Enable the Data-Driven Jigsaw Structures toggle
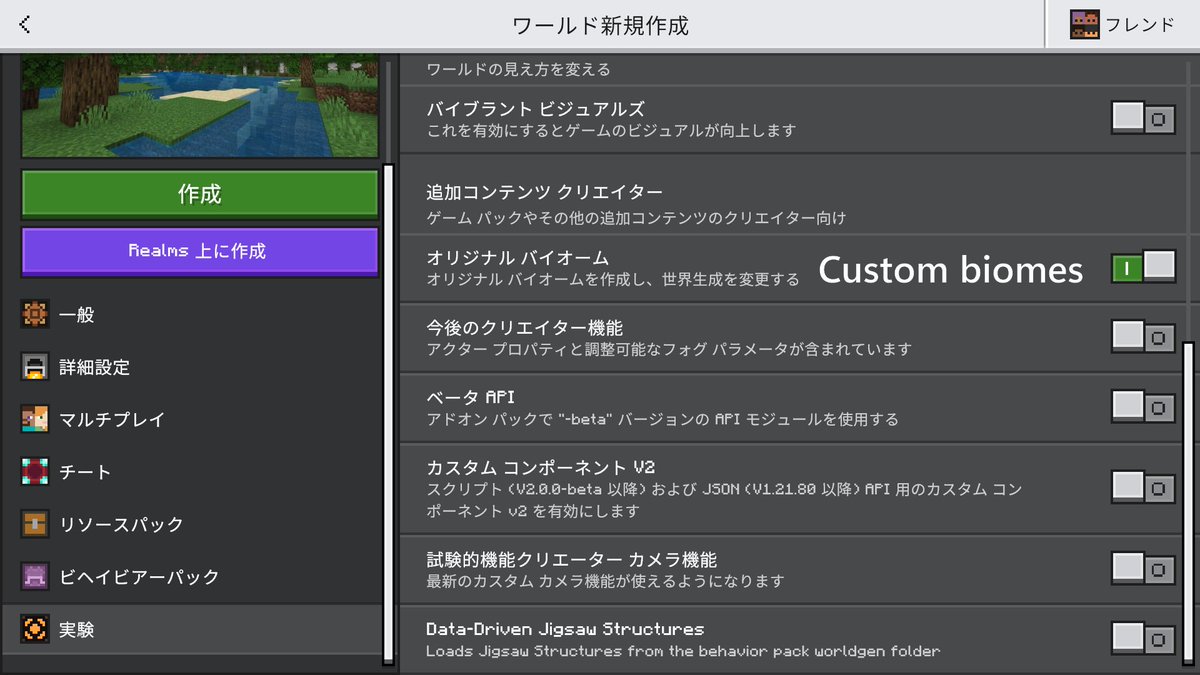 tap(1143, 638)
